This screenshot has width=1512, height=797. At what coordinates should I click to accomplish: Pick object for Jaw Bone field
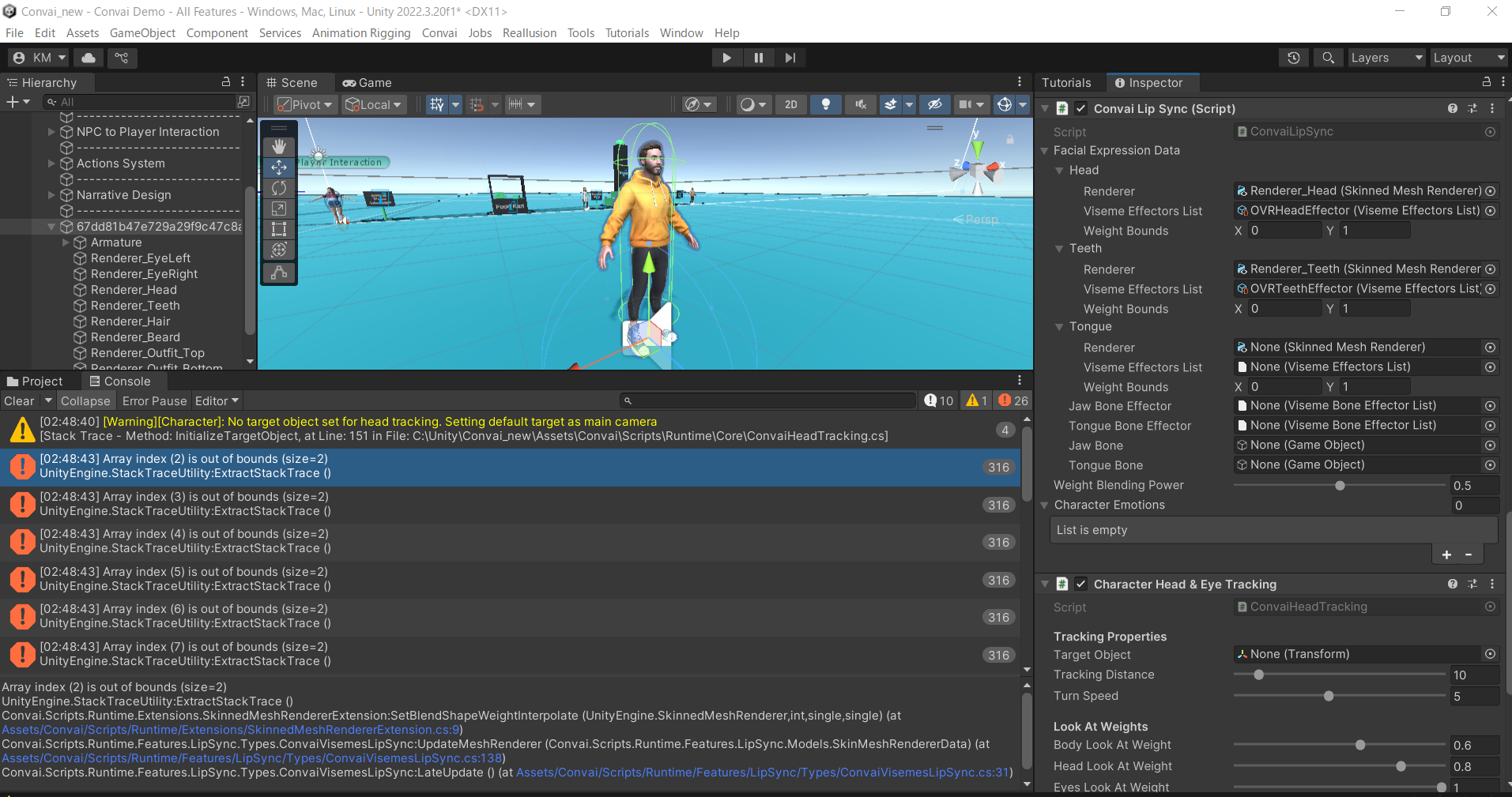coord(1490,445)
